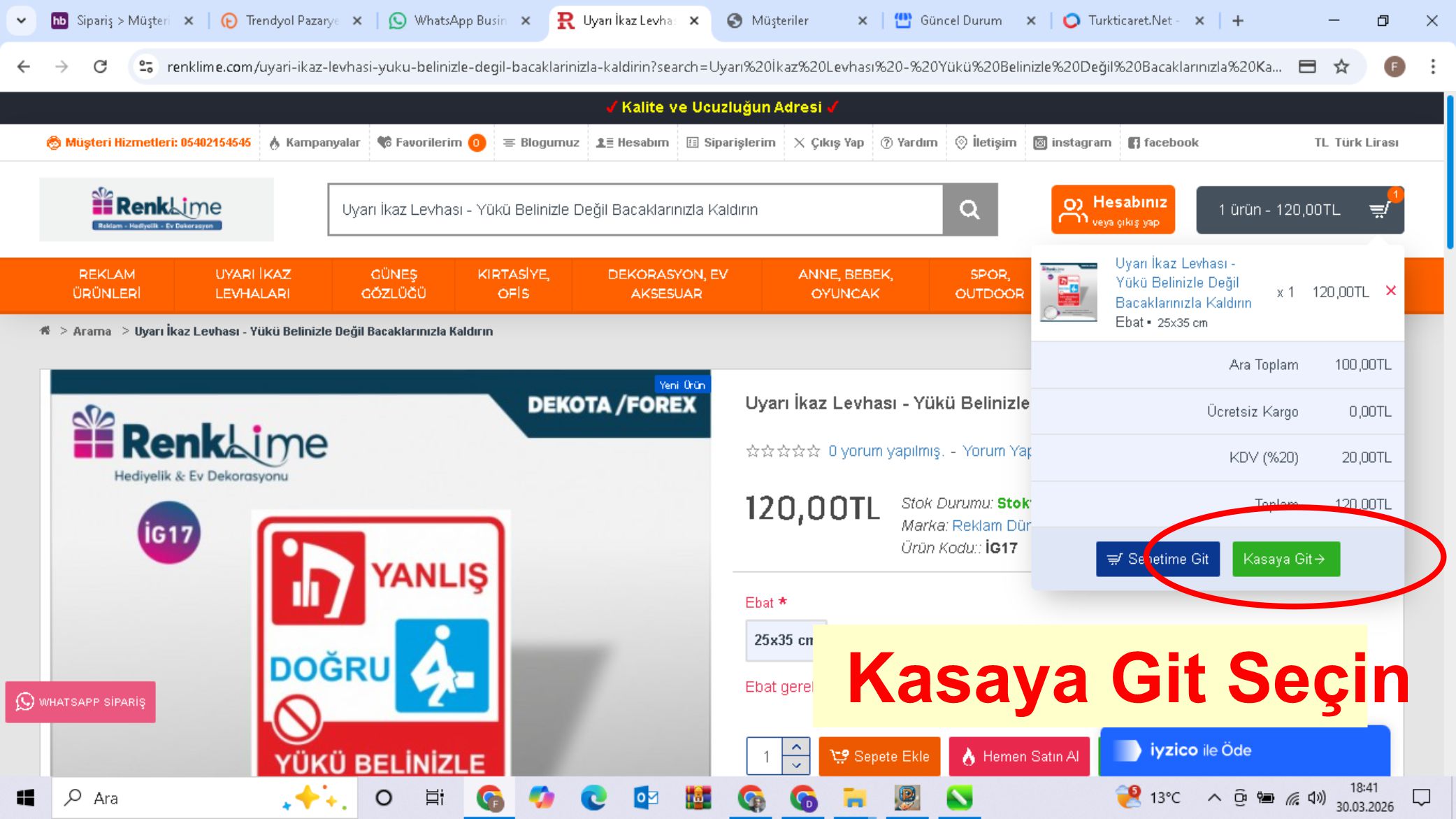Open the tab search chevron

[x=21, y=21]
